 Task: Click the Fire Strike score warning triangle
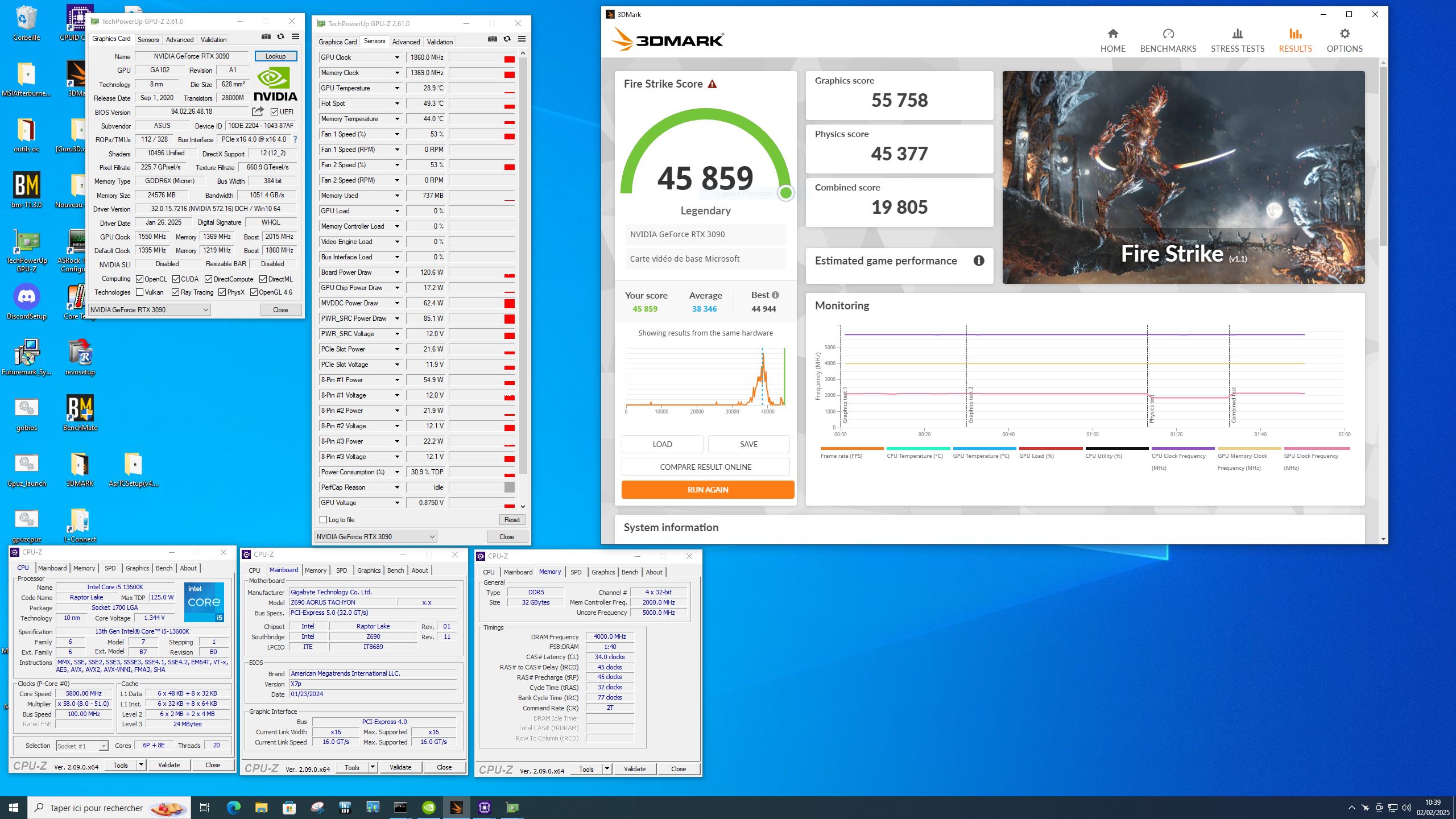712,84
